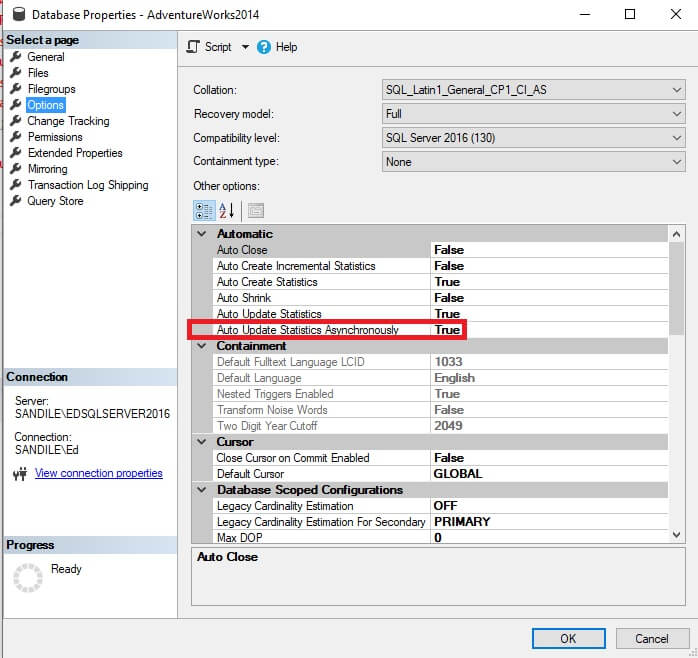The image size is (698, 658).
Task: Collapse the Database Scoped Configurations category
Action: click(202, 490)
